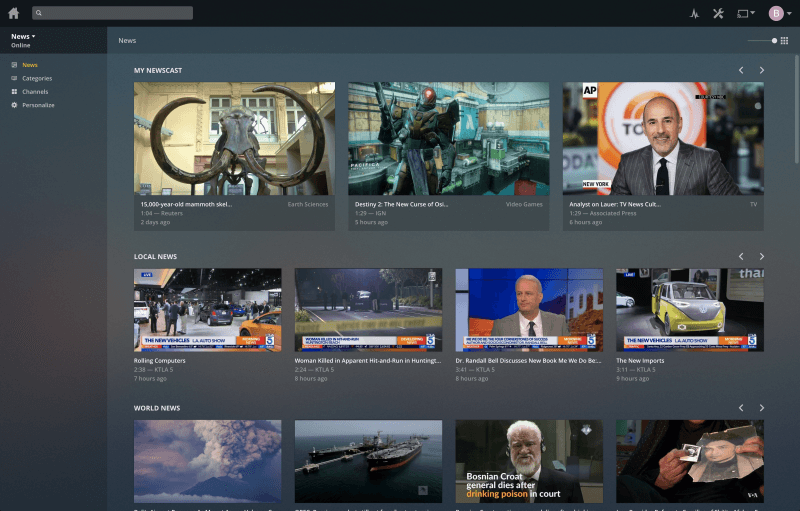This screenshot has height=511, width=800.
Task: Click the Categories sidebar icon
Action: click(14, 78)
